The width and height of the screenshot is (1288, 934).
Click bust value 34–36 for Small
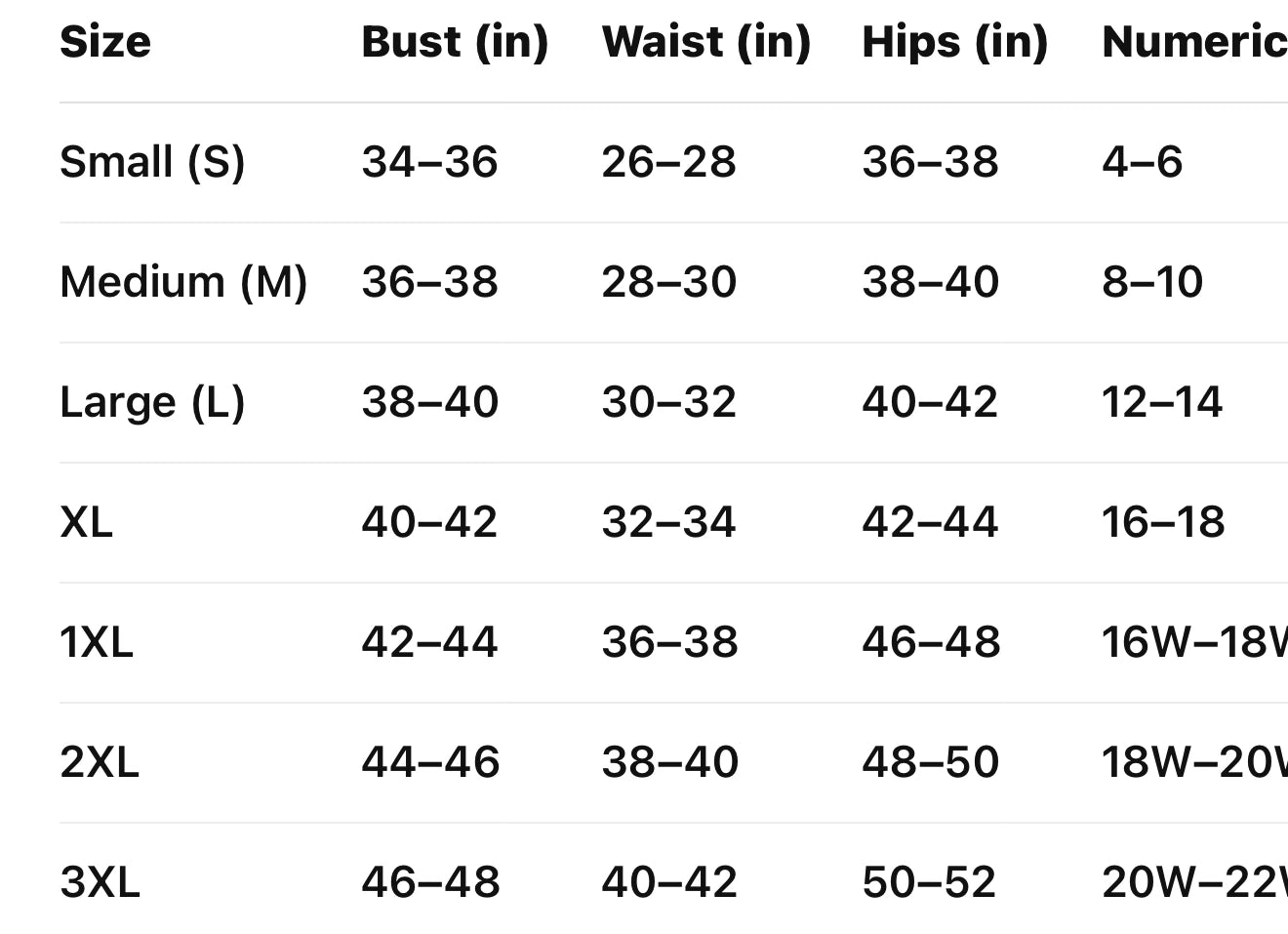[429, 162]
